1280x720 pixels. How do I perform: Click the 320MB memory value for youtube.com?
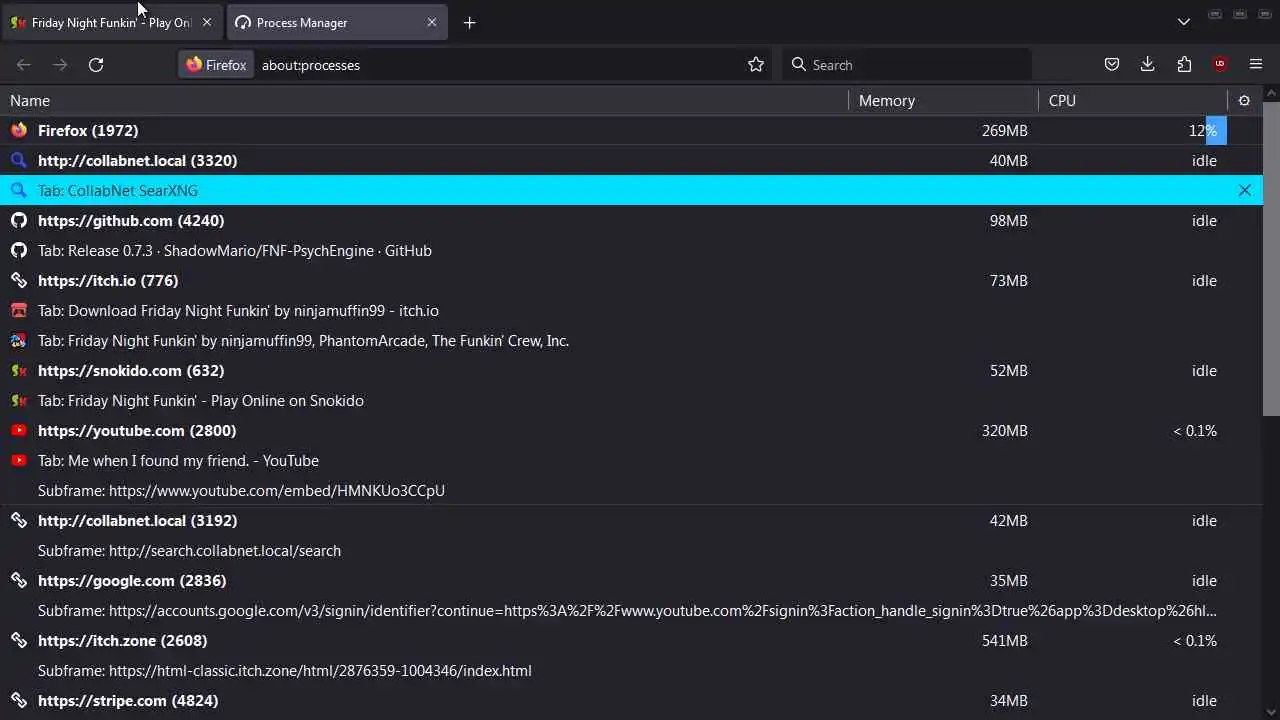tap(1004, 430)
